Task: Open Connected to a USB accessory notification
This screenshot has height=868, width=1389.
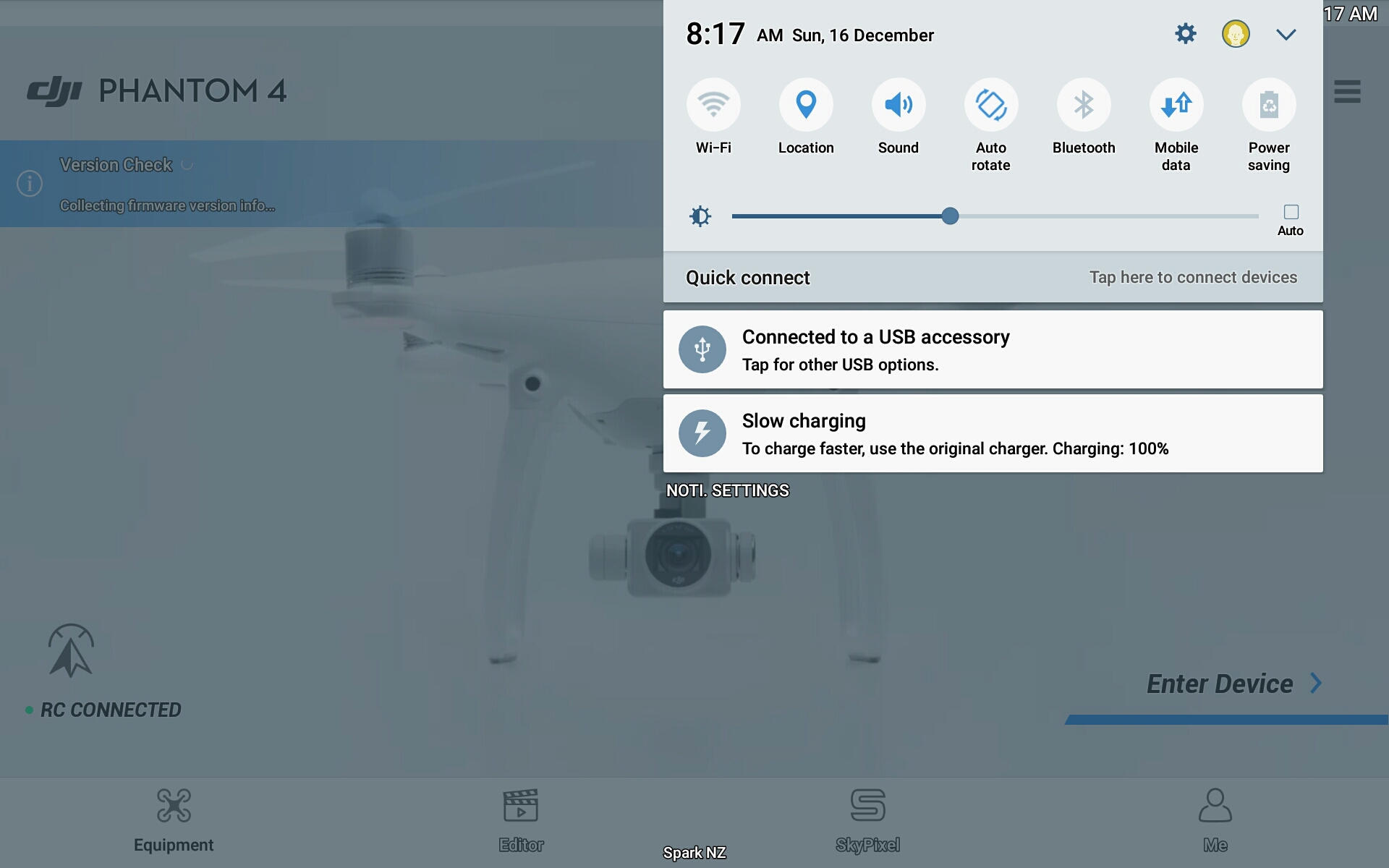Action: coord(993,349)
